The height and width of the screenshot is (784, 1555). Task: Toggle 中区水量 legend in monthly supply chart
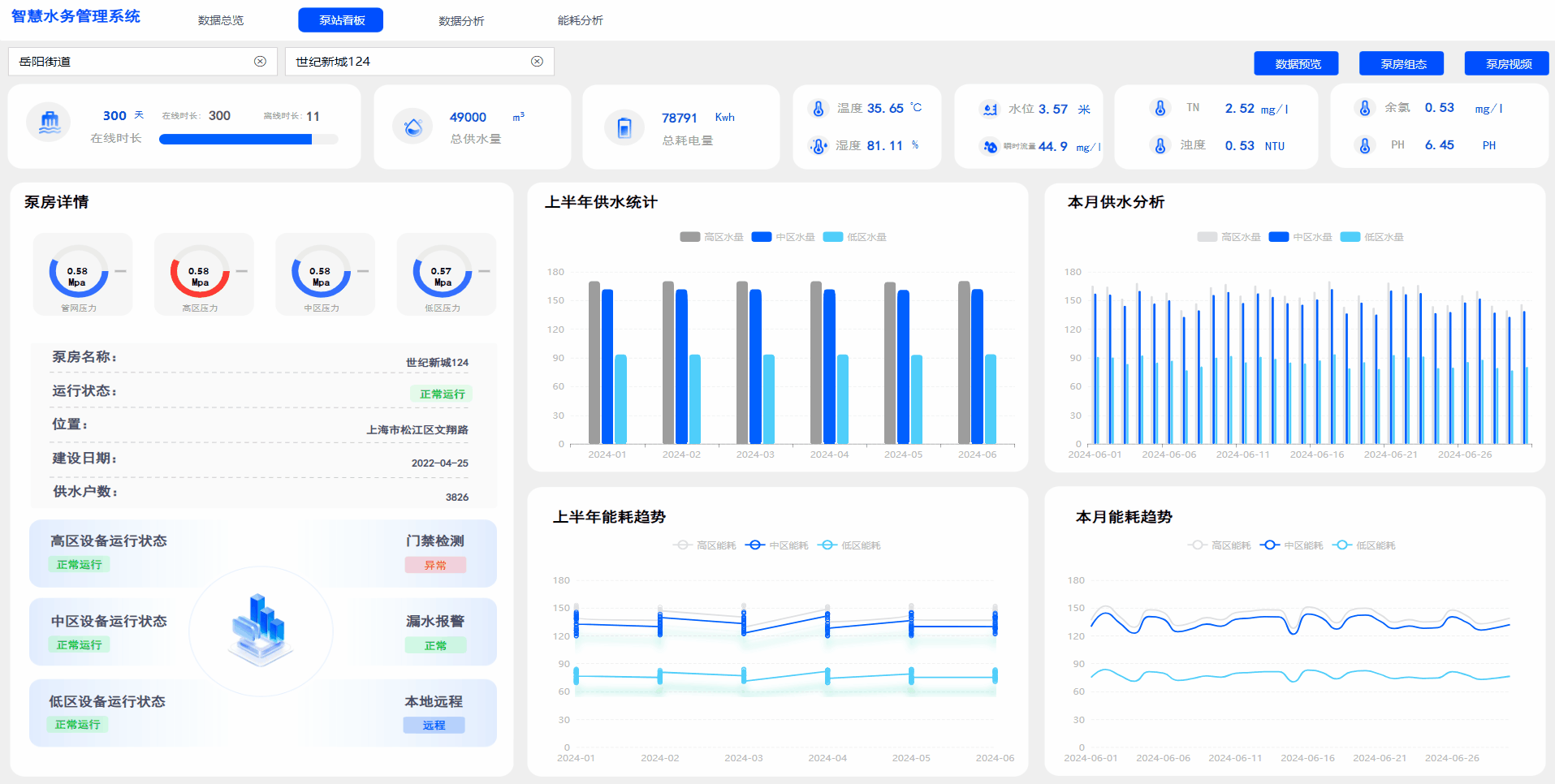(1301, 237)
